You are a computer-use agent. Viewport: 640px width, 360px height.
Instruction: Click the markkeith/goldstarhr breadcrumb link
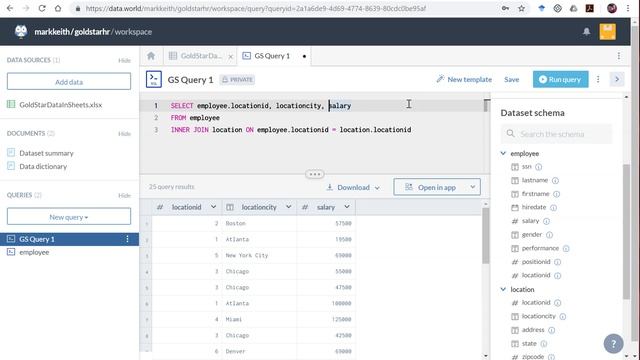tap(72, 32)
